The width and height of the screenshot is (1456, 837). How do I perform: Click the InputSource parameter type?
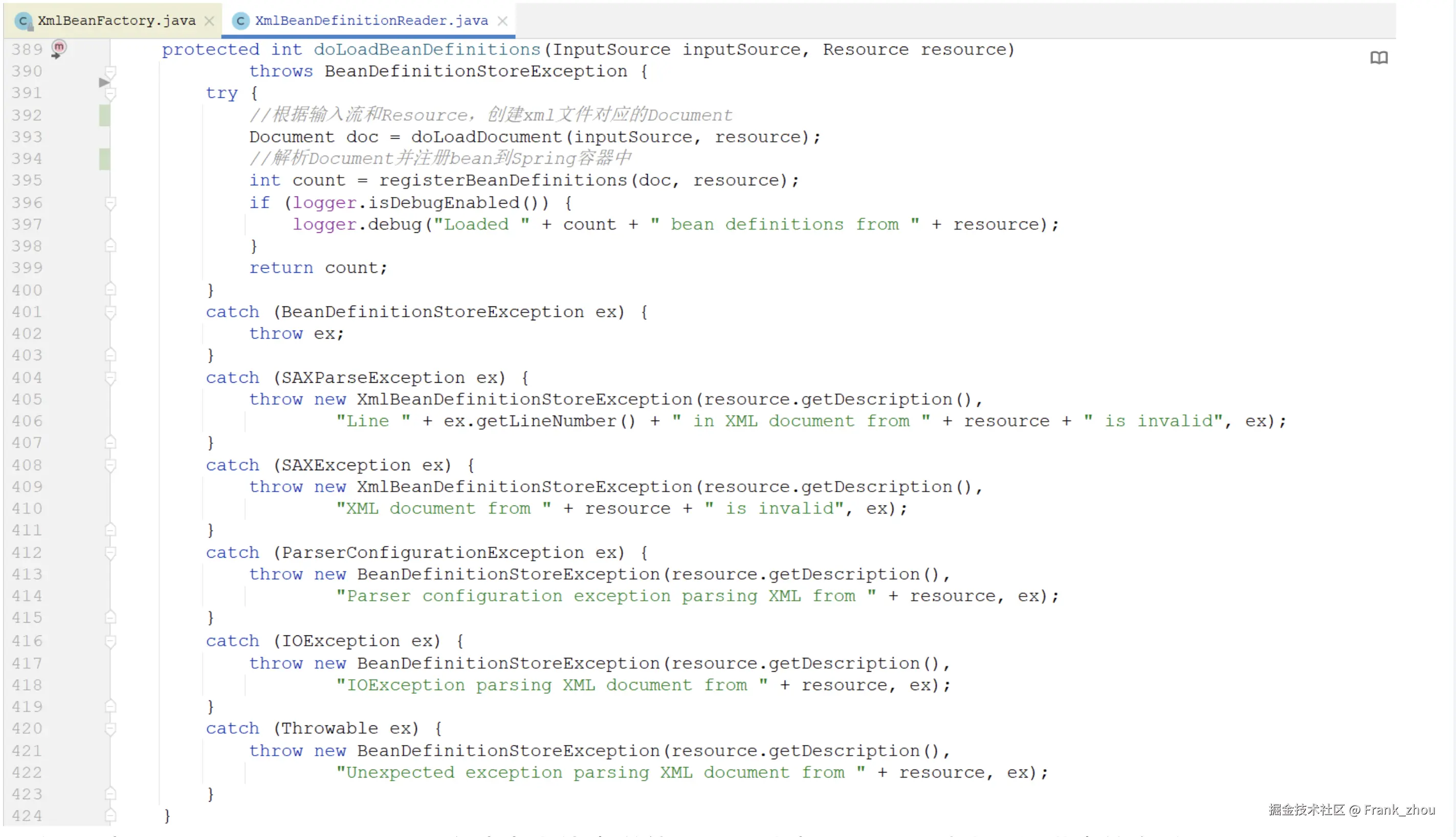(611, 50)
